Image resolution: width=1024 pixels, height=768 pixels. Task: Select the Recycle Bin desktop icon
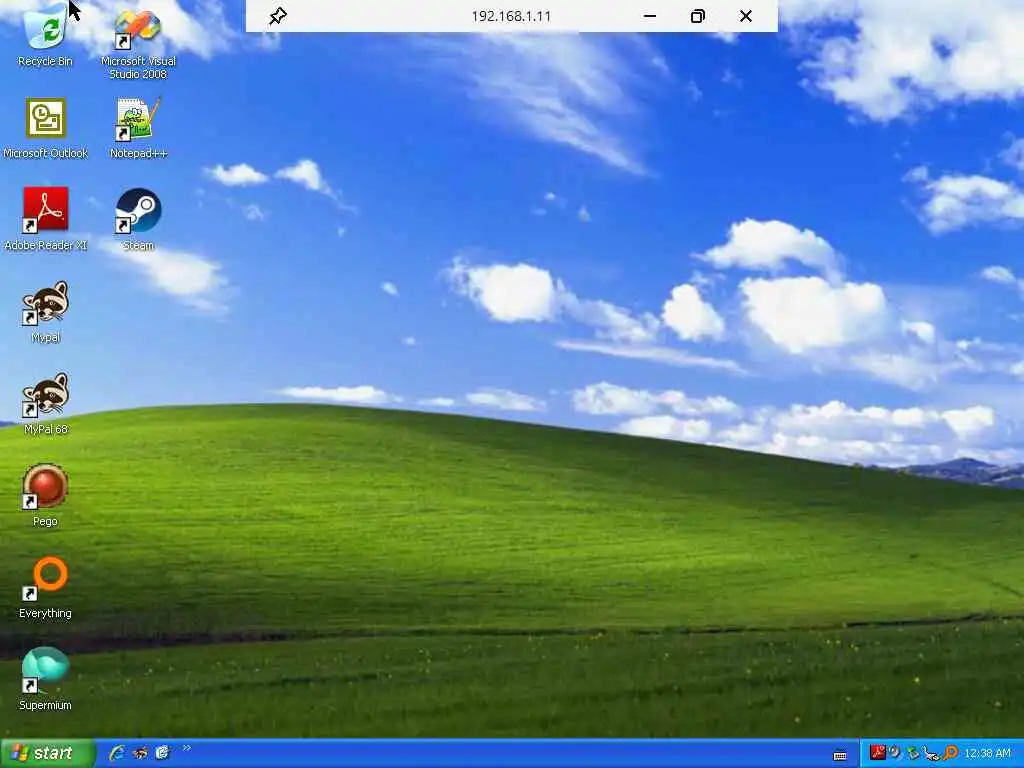click(x=45, y=34)
